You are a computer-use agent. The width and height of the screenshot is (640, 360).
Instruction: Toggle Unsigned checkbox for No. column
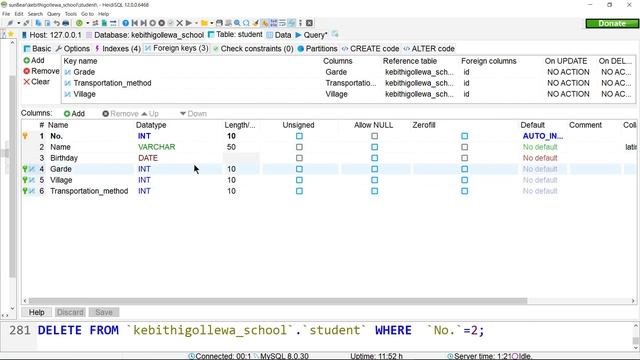(299, 136)
